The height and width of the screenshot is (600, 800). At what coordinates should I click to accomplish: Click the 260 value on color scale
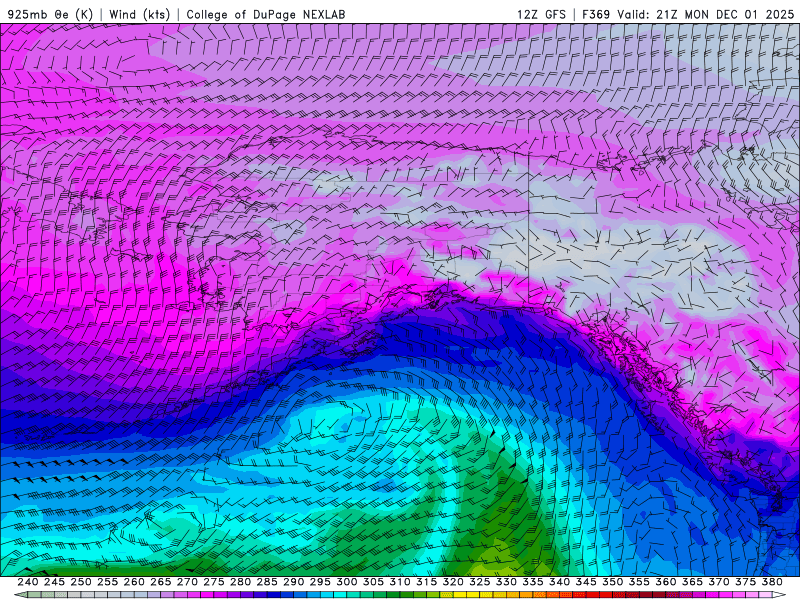click(134, 582)
